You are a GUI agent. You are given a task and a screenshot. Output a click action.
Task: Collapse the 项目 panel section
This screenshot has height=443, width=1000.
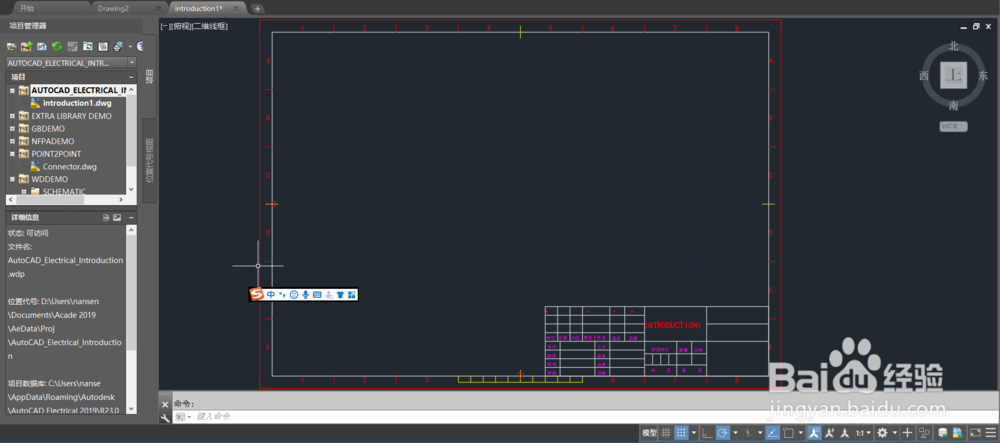pos(131,76)
